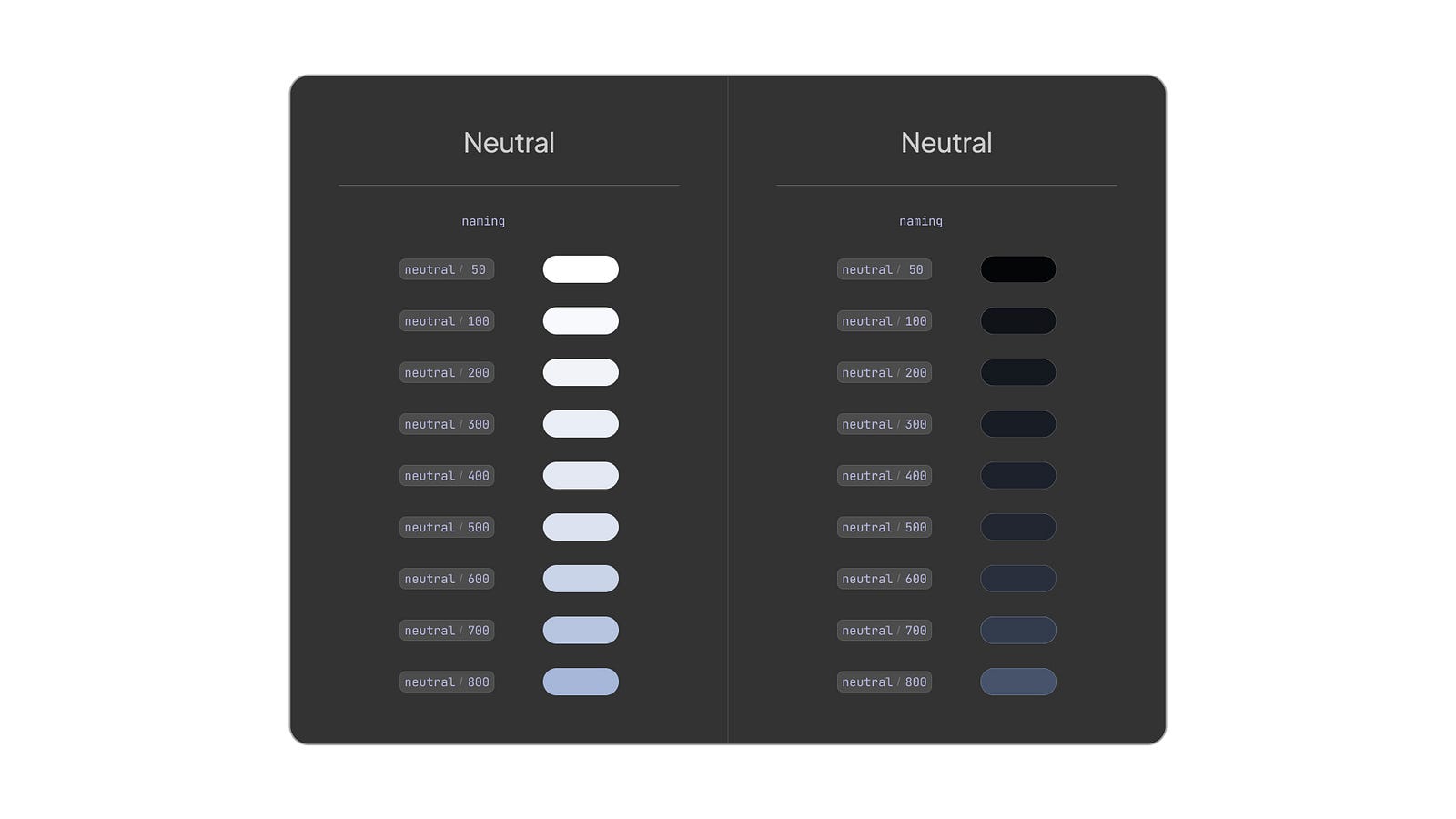Click the neutral/800 name tag beside the light-blue swatch
The height and width of the screenshot is (819, 1456).
coord(446,682)
